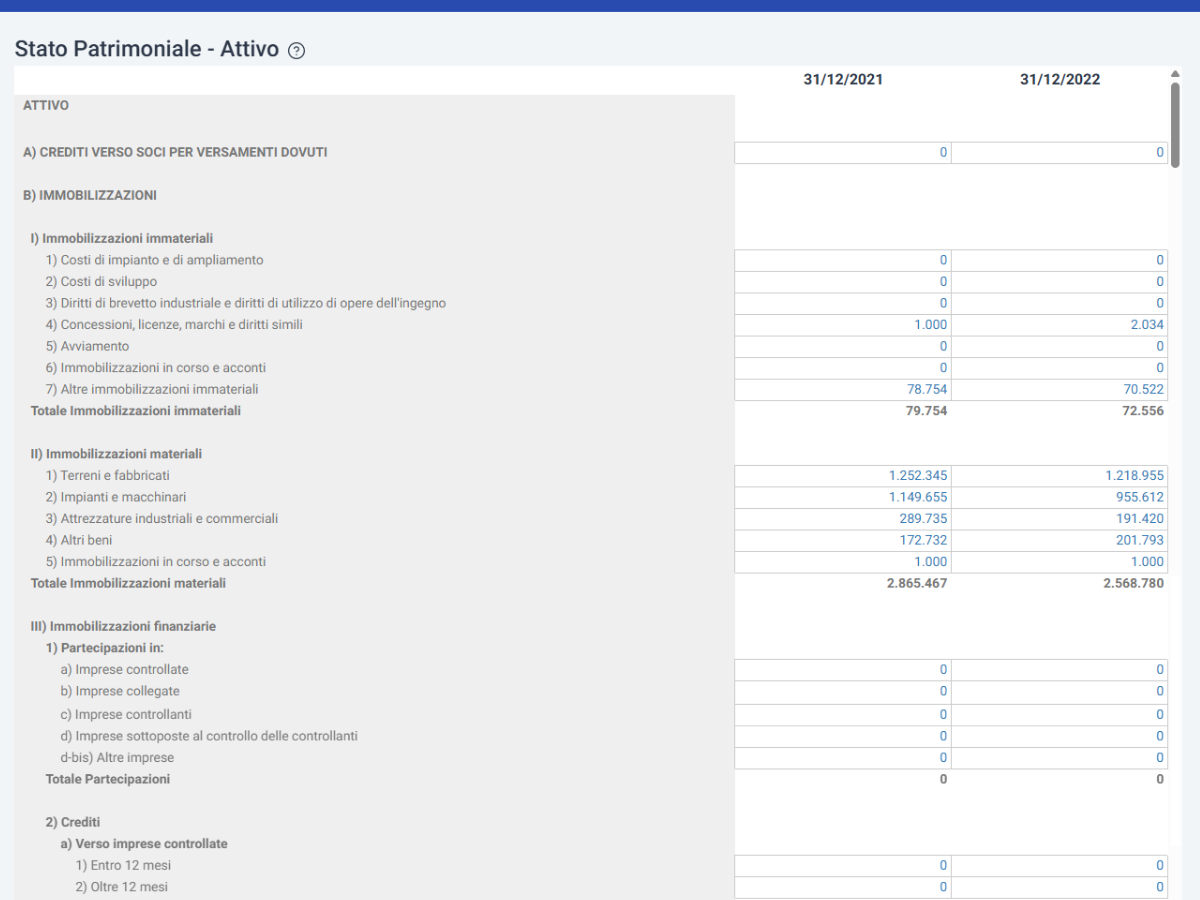Edit Attrezzature industriali 2021 value 289.735

click(x=843, y=519)
